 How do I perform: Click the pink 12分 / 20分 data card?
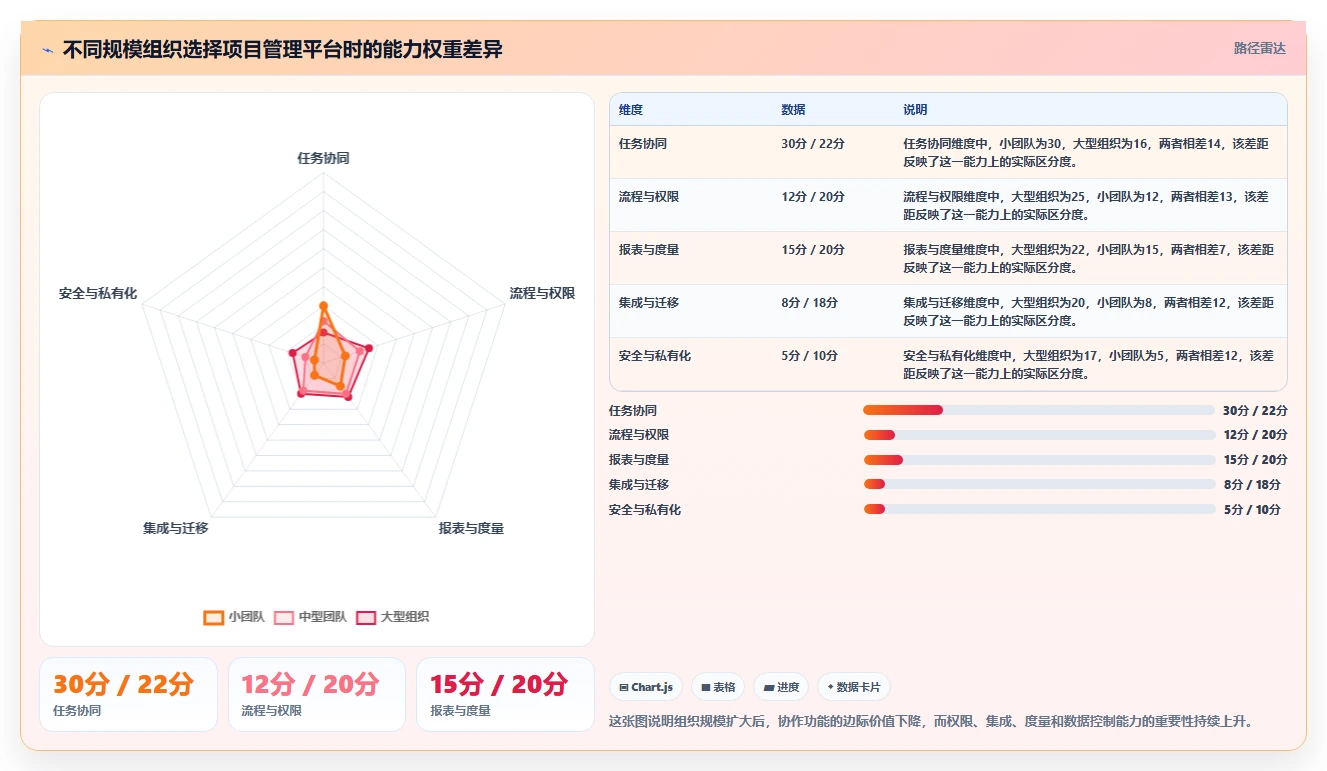(316, 694)
